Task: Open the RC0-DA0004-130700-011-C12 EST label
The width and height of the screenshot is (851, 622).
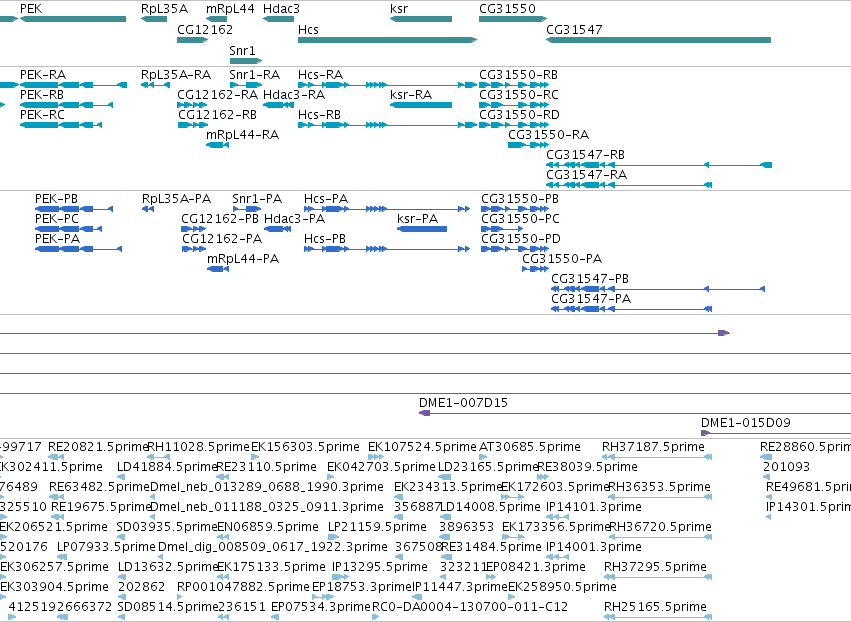Action: [470, 607]
